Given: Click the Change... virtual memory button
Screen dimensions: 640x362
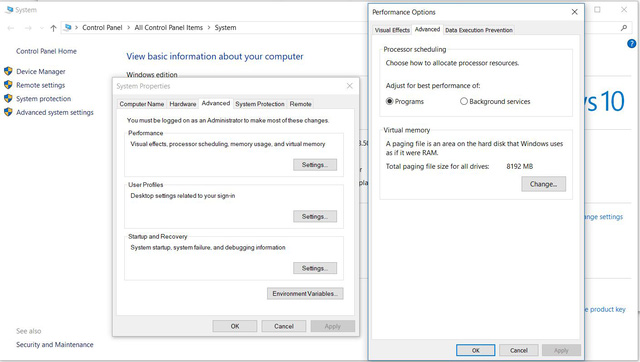Looking at the screenshot, I should coord(543,184).
